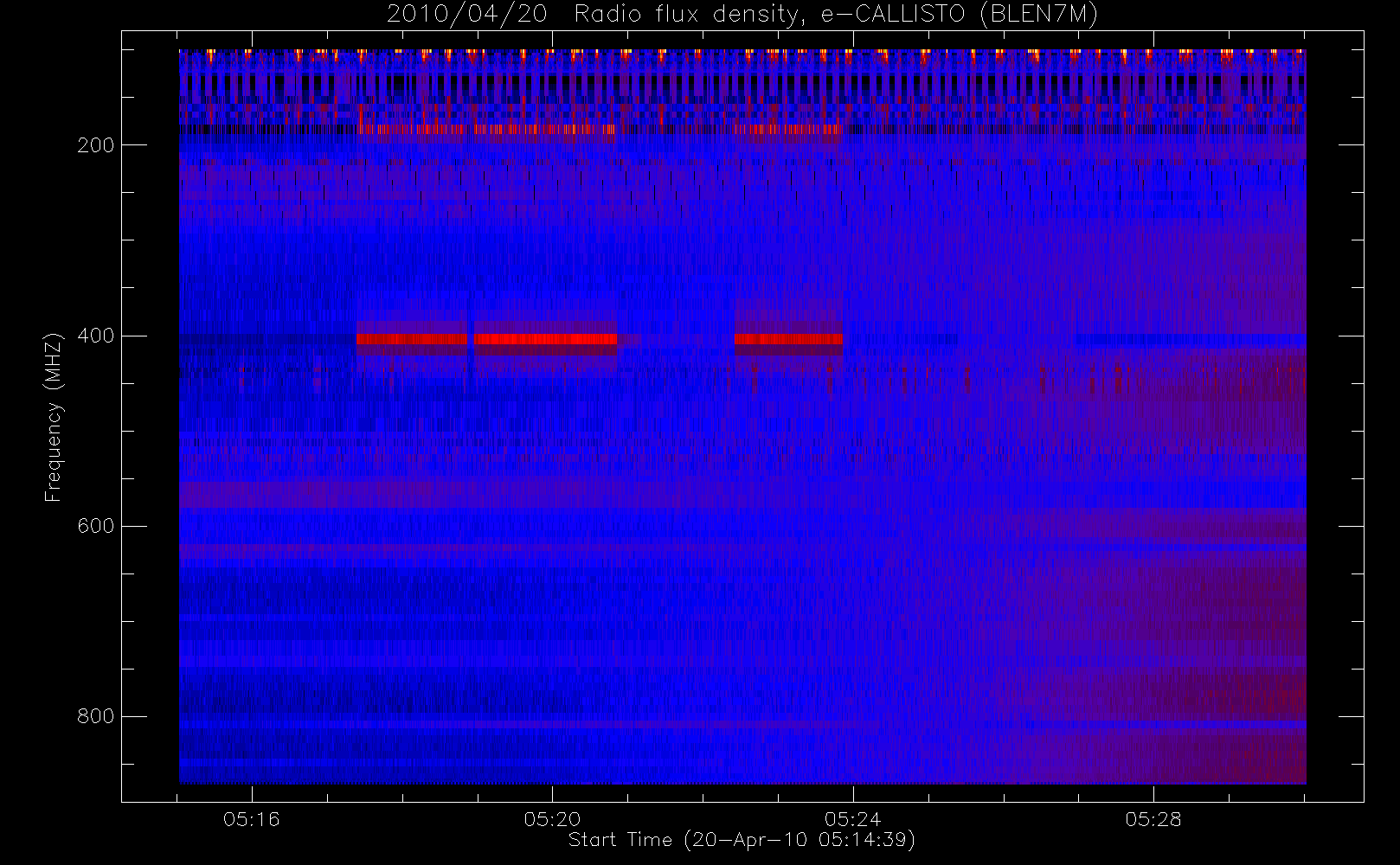Click the 05:16 time tick label
Screen dimensions: 1400x865
tap(252, 819)
